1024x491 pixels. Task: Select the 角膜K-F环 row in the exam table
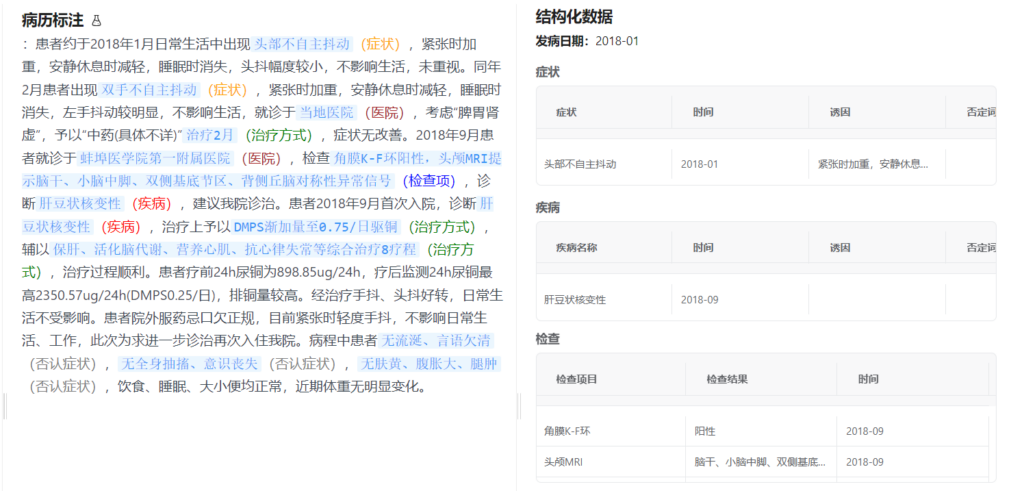point(567,431)
